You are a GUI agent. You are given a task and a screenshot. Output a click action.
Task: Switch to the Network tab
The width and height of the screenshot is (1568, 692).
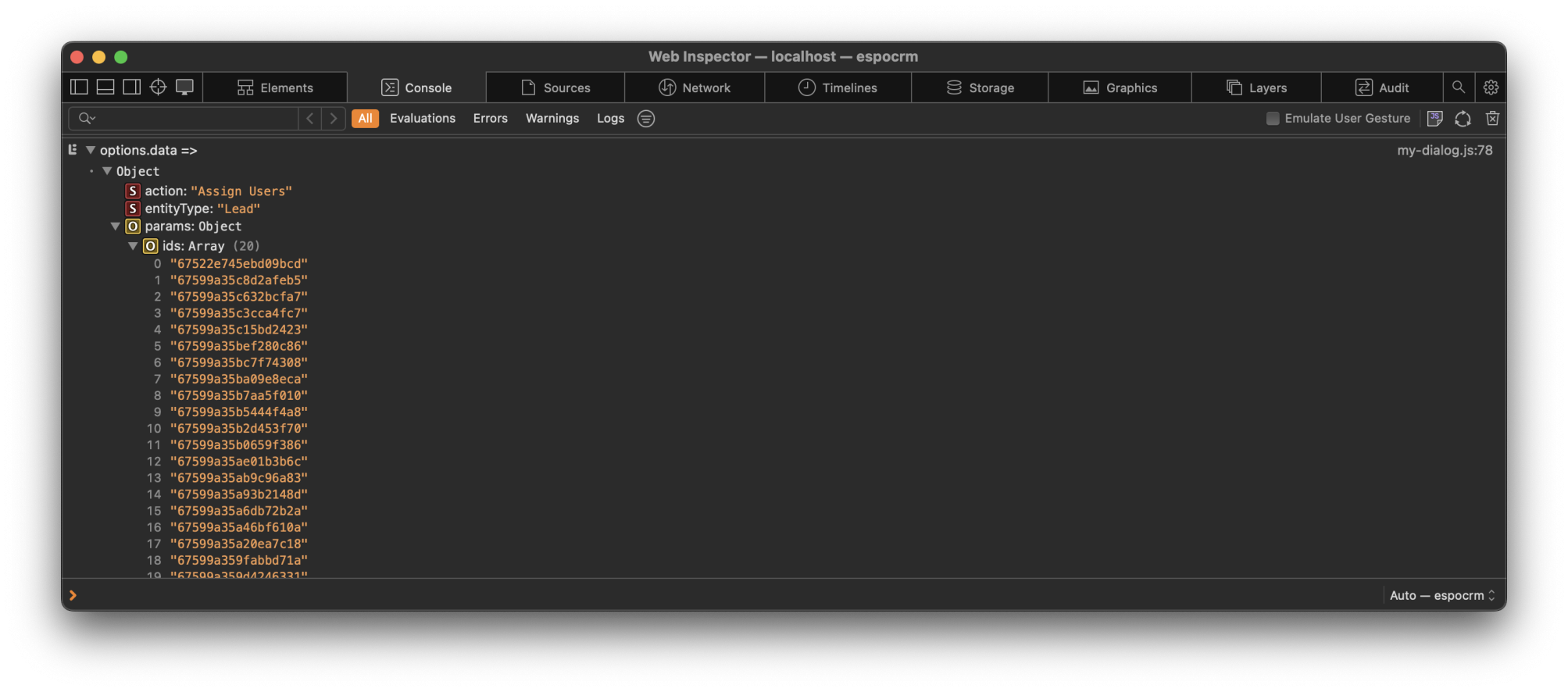[x=695, y=87]
